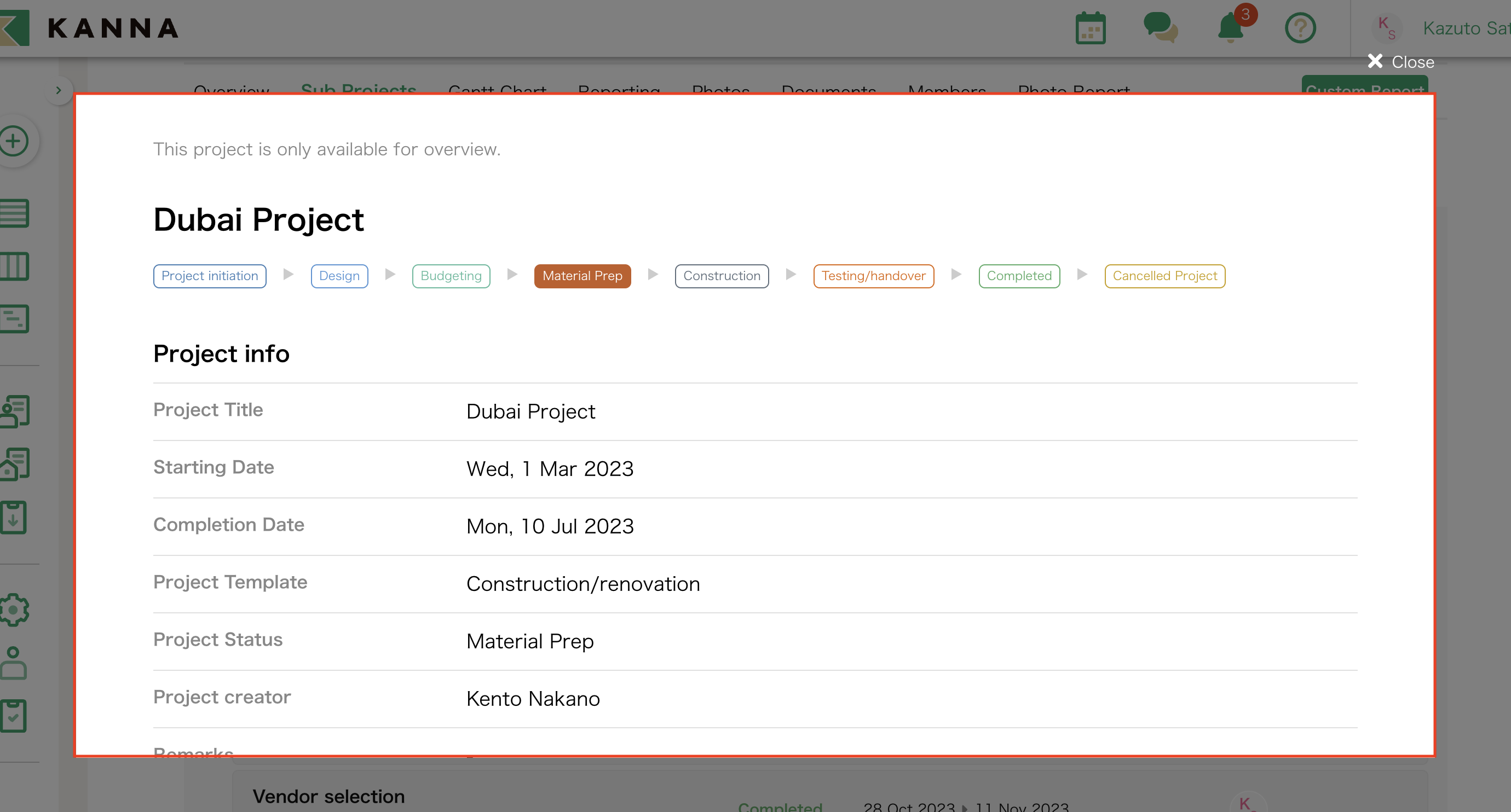Screen dimensions: 1511x812
Task: Click the members contact icon in the sidebar
Action: point(15,410)
